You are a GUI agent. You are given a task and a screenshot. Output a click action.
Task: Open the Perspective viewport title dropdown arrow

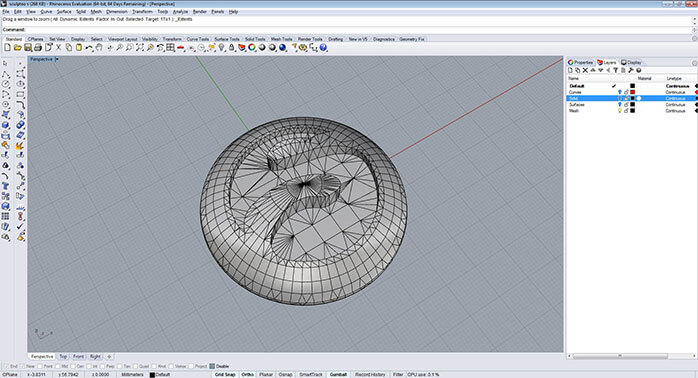[x=57, y=59]
